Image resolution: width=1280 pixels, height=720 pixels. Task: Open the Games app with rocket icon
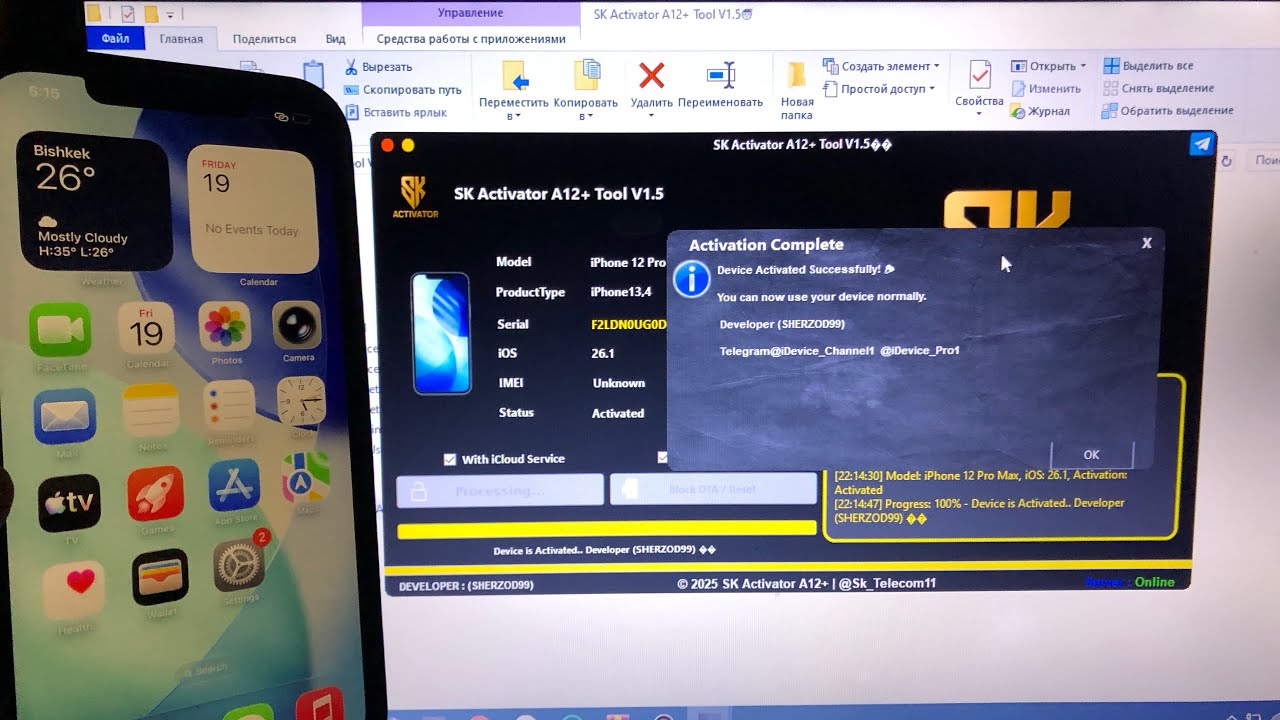tap(155, 494)
